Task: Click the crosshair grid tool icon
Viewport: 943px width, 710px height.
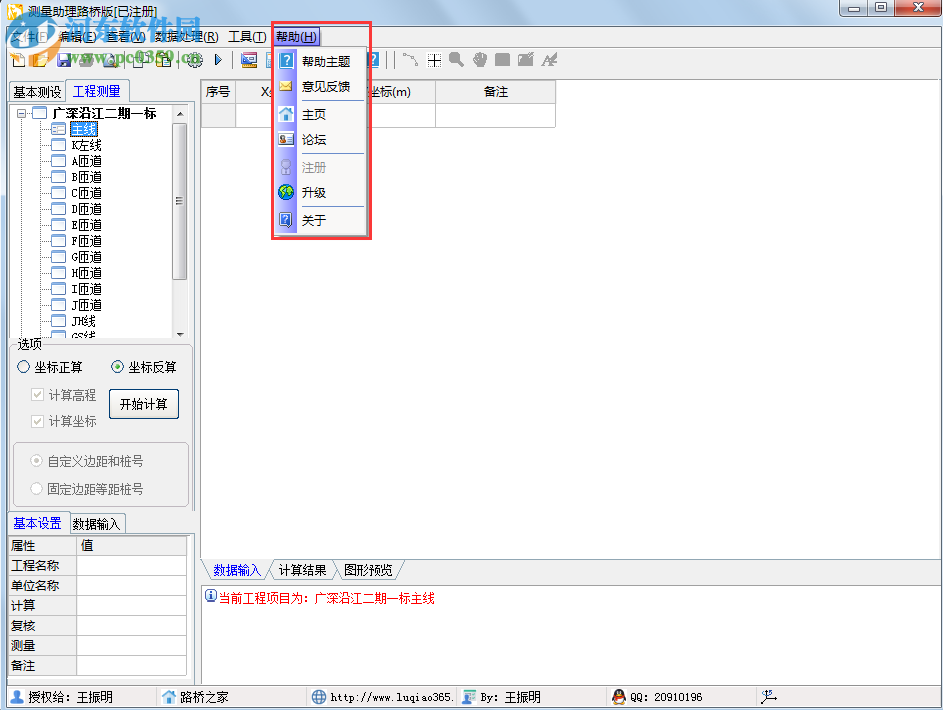Action: pyautogui.click(x=434, y=60)
